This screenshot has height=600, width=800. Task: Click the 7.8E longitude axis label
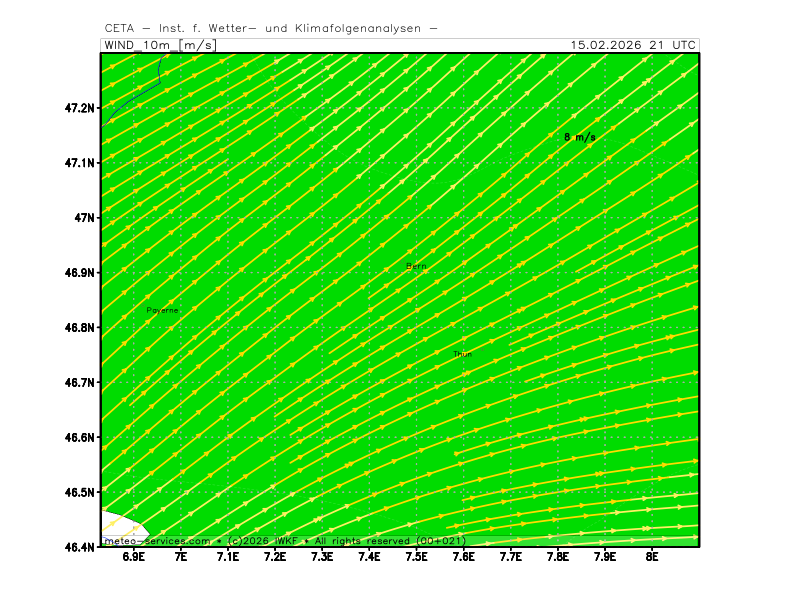click(558, 558)
